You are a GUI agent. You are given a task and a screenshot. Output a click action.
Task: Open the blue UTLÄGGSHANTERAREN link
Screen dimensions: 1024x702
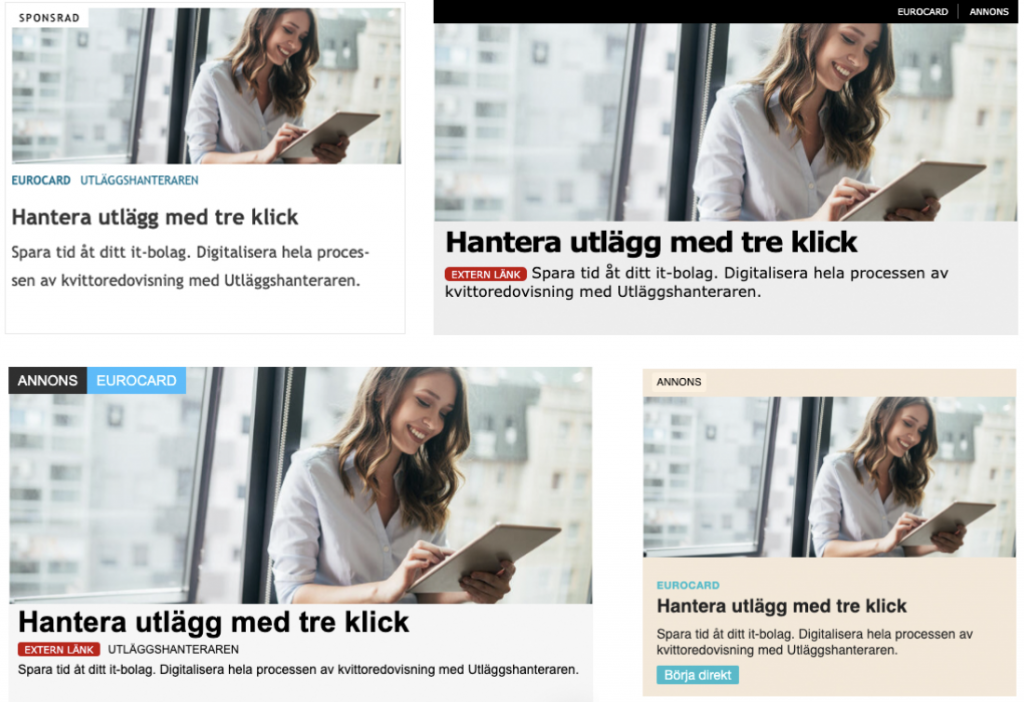point(139,180)
